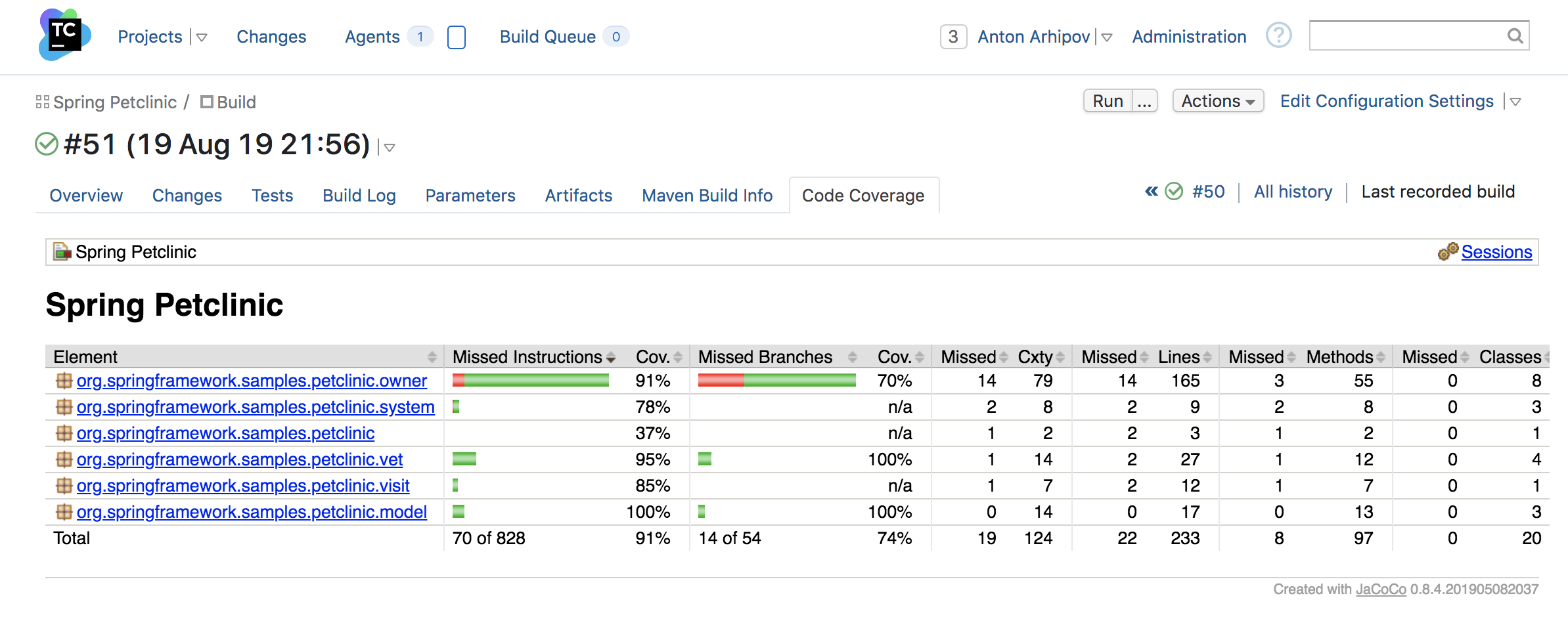Click the Spring Petclinic report icon
This screenshot has height=617, width=1568.
pos(62,251)
